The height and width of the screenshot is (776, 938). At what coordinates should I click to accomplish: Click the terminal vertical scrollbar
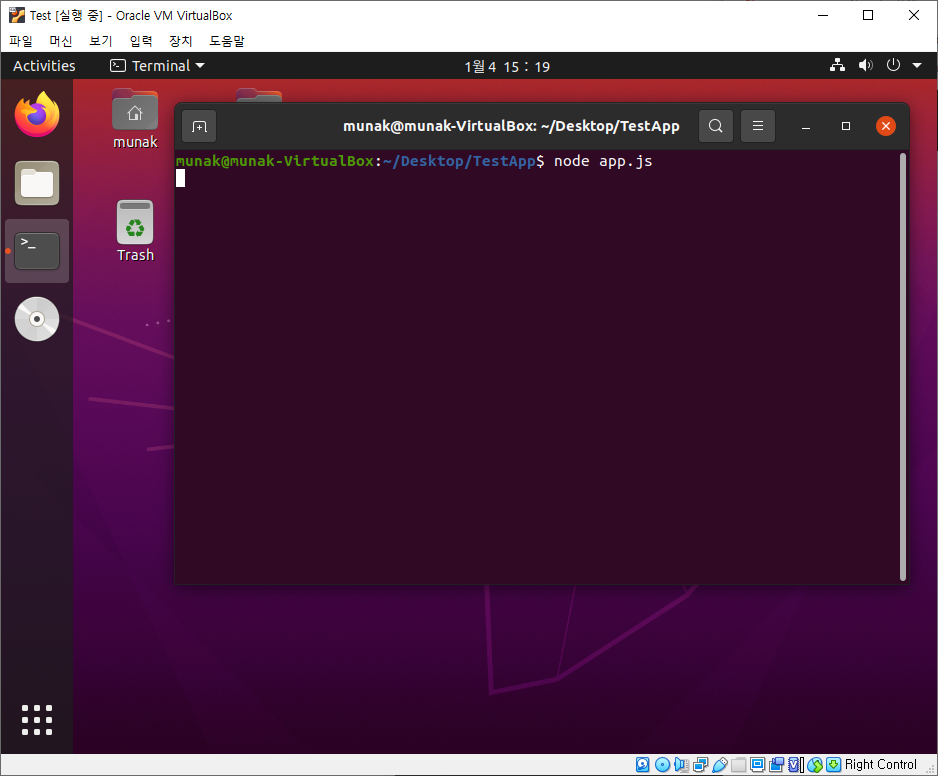(x=903, y=367)
